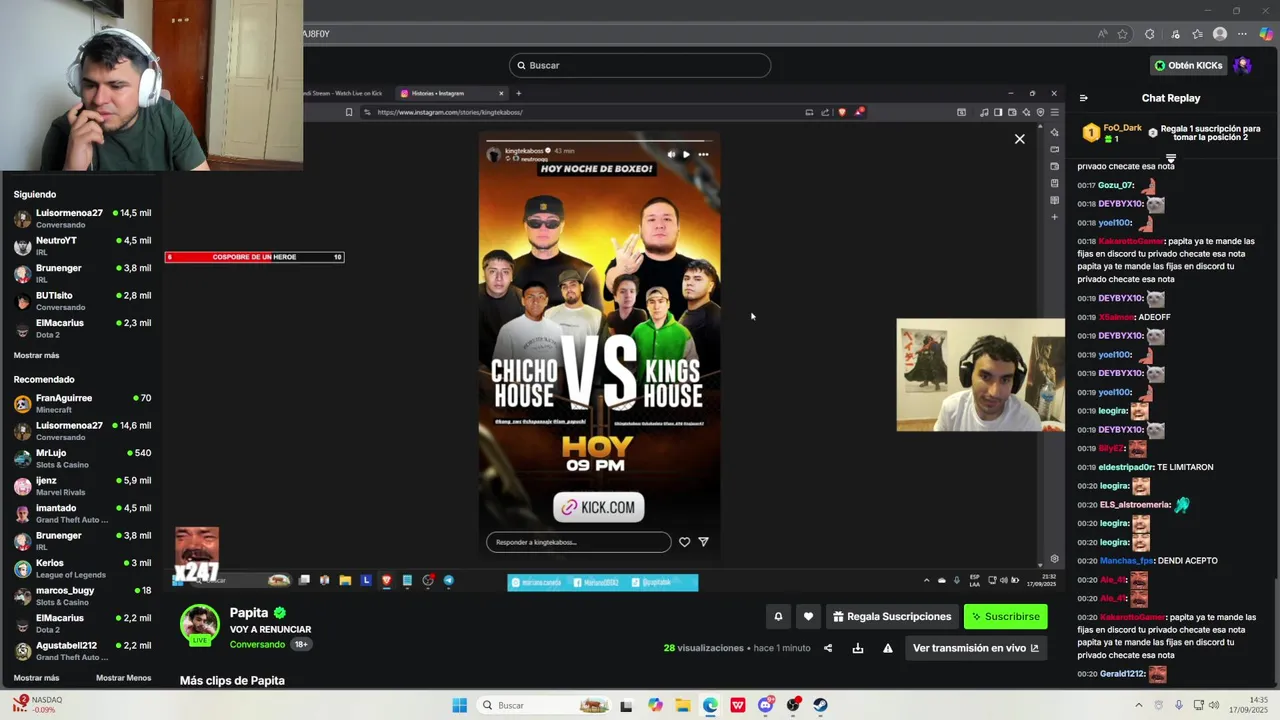Open Kerios League of Legends channel
Viewport: 1280px width, 720px height.
(x=82, y=568)
